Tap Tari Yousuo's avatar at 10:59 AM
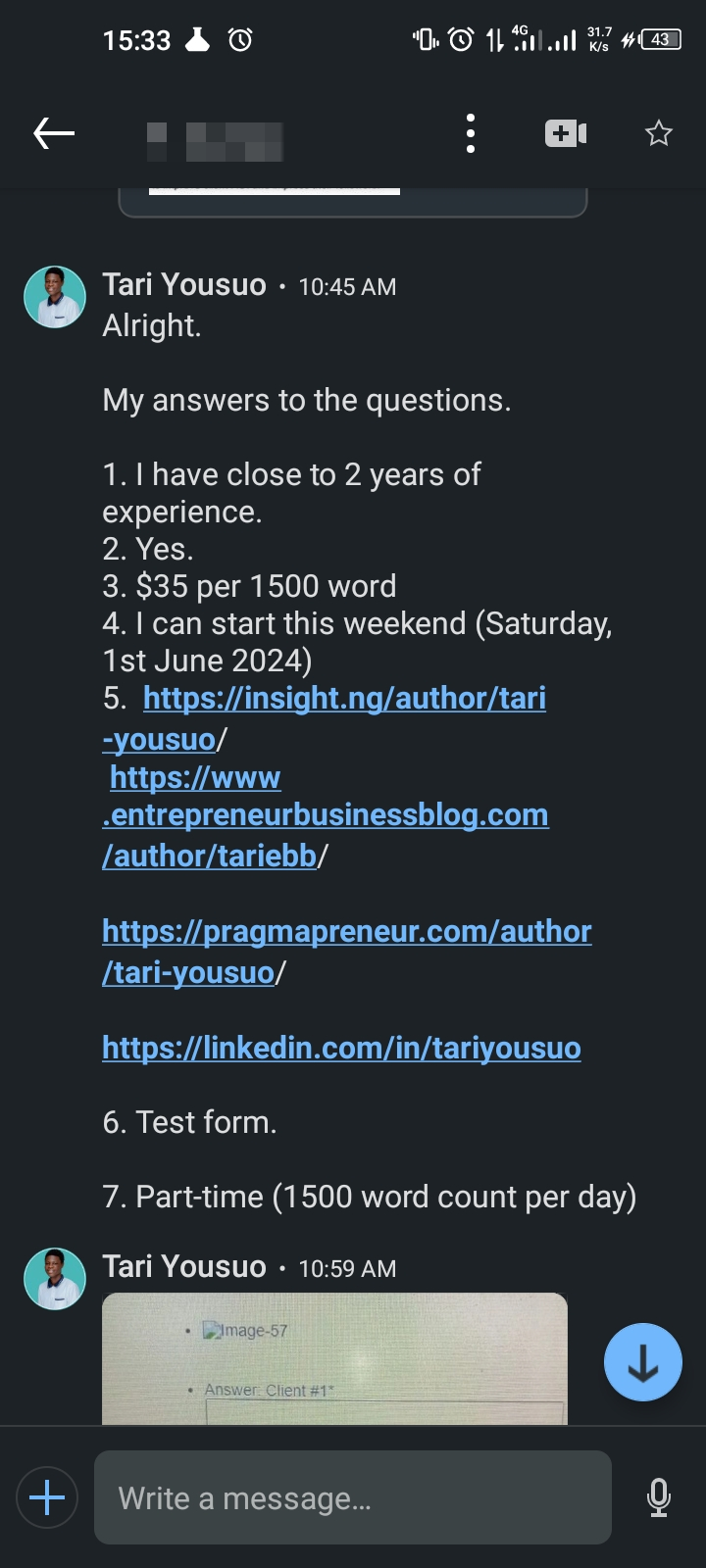 coord(55,1279)
